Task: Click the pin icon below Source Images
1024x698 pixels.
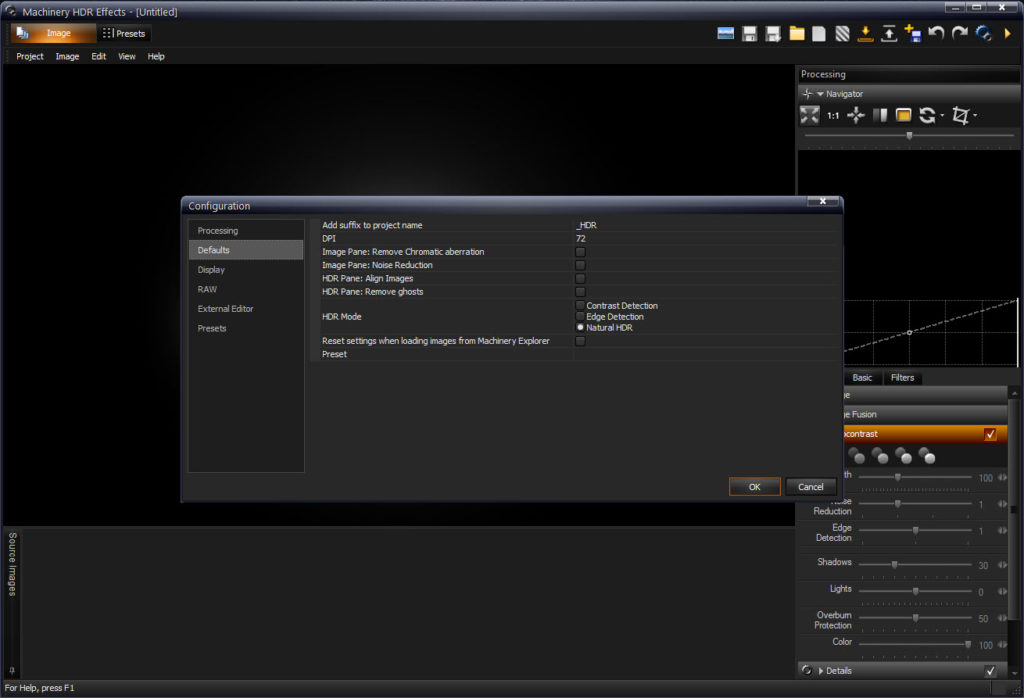Action: point(12,671)
